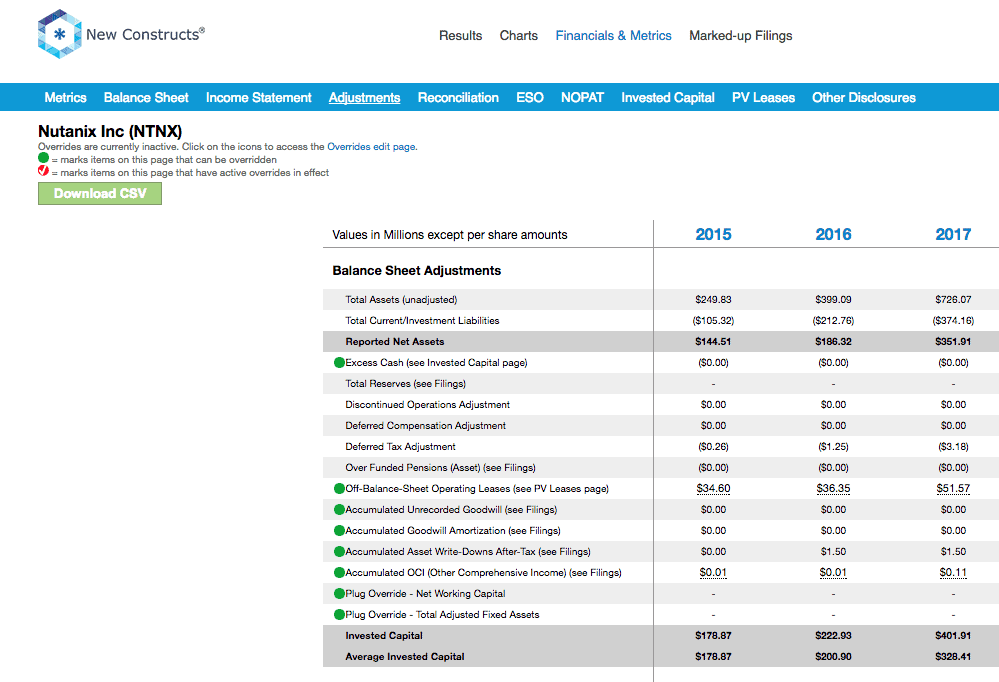Switch to the Reconciliation tab
This screenshot has height=682, width=999.
tap(458, 98)
